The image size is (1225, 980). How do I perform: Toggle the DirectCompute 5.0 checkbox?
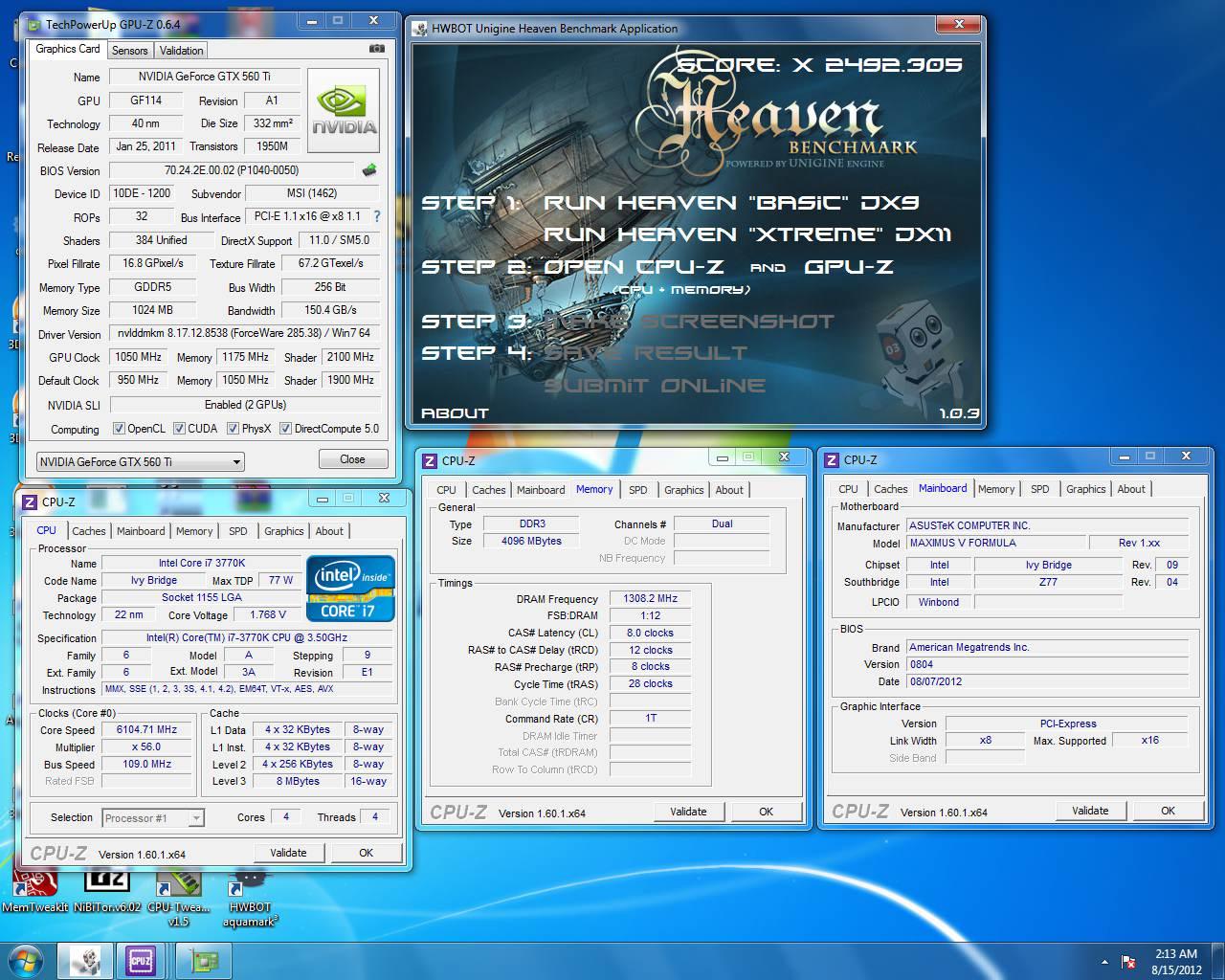pos(285,429)
